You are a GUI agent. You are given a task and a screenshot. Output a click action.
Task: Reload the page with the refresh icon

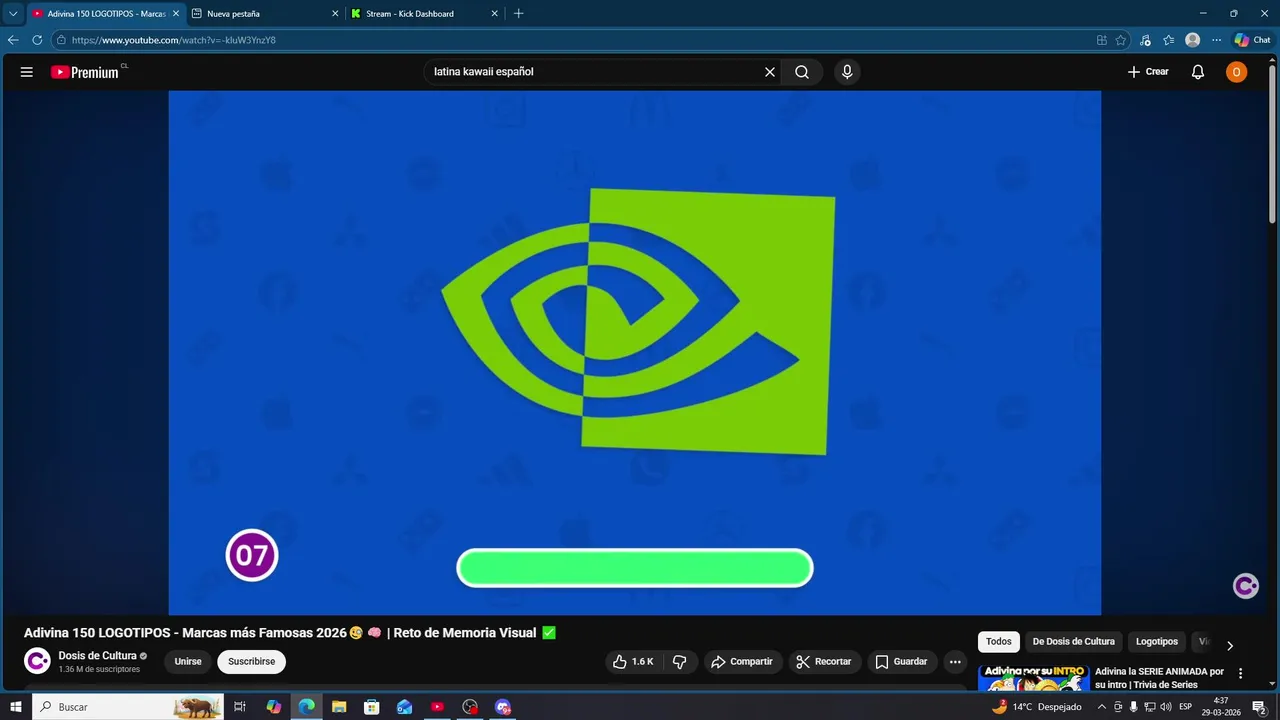(37, 40)
